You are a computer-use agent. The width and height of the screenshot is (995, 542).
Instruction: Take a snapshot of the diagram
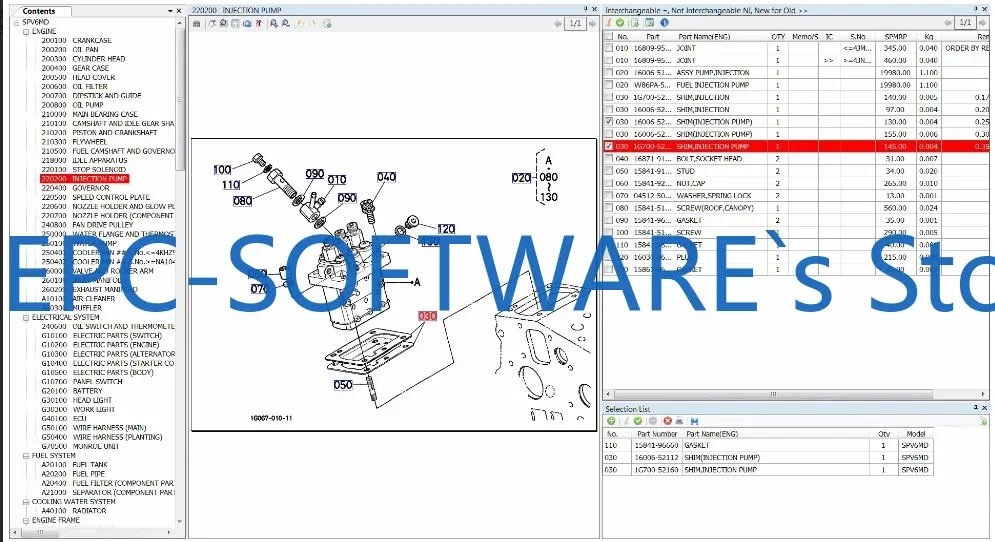tap(247, 23)
